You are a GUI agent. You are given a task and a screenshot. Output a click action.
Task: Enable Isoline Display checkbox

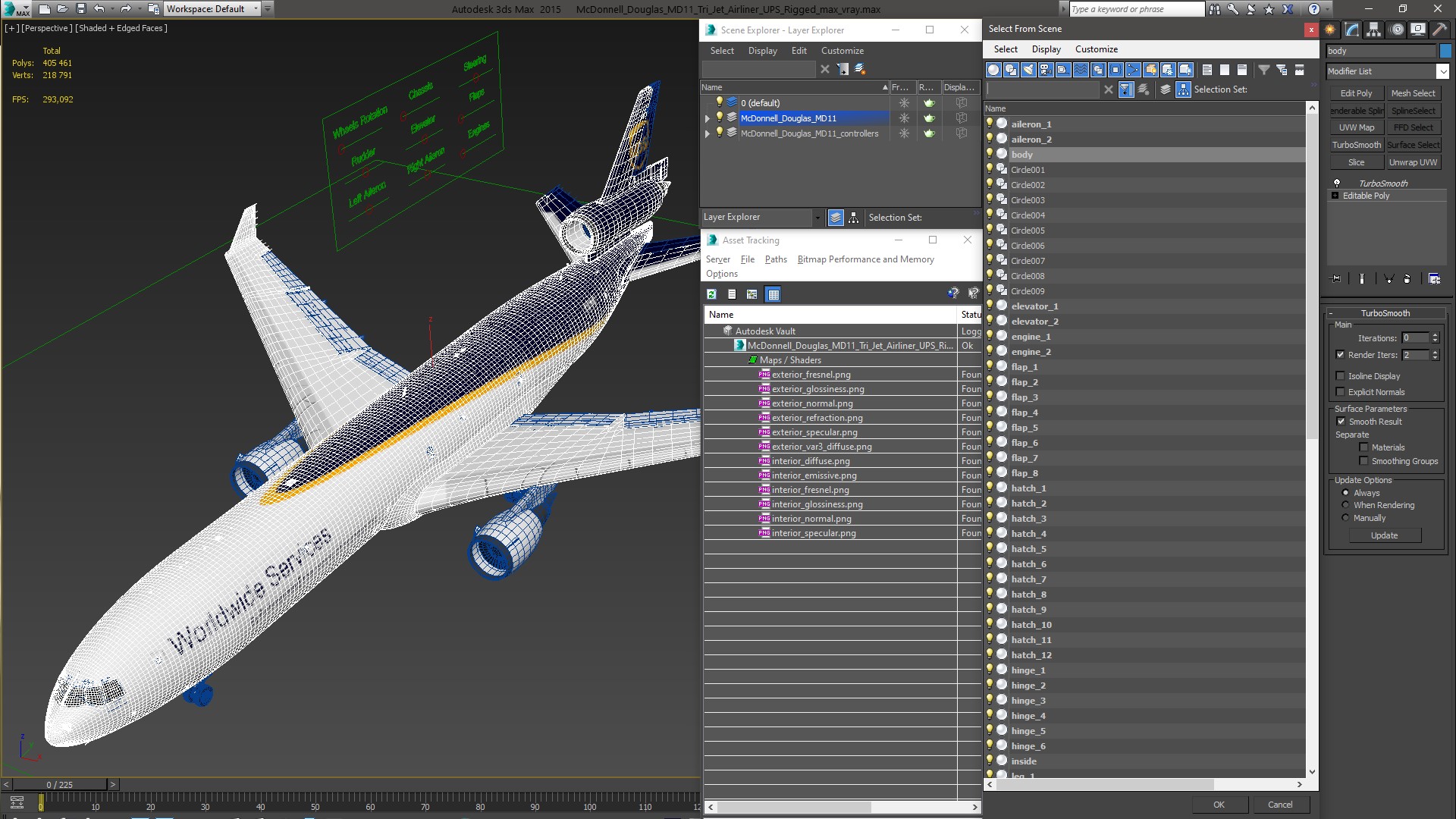(1340, 376)
